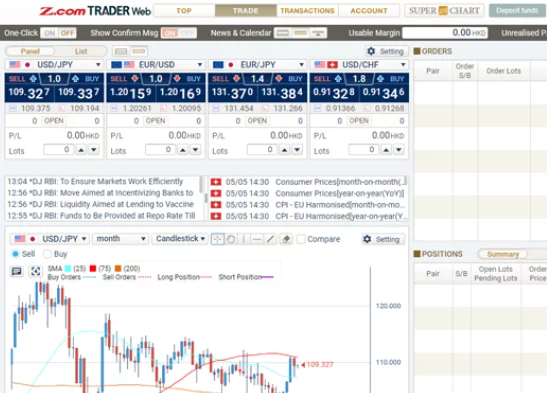Enable the Compare checkbox
Screen dimensions: 547x393
(301, 239)
